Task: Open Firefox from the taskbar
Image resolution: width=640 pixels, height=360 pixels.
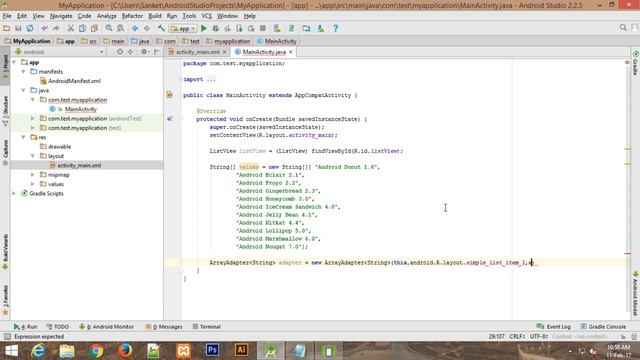Action: 125,351
